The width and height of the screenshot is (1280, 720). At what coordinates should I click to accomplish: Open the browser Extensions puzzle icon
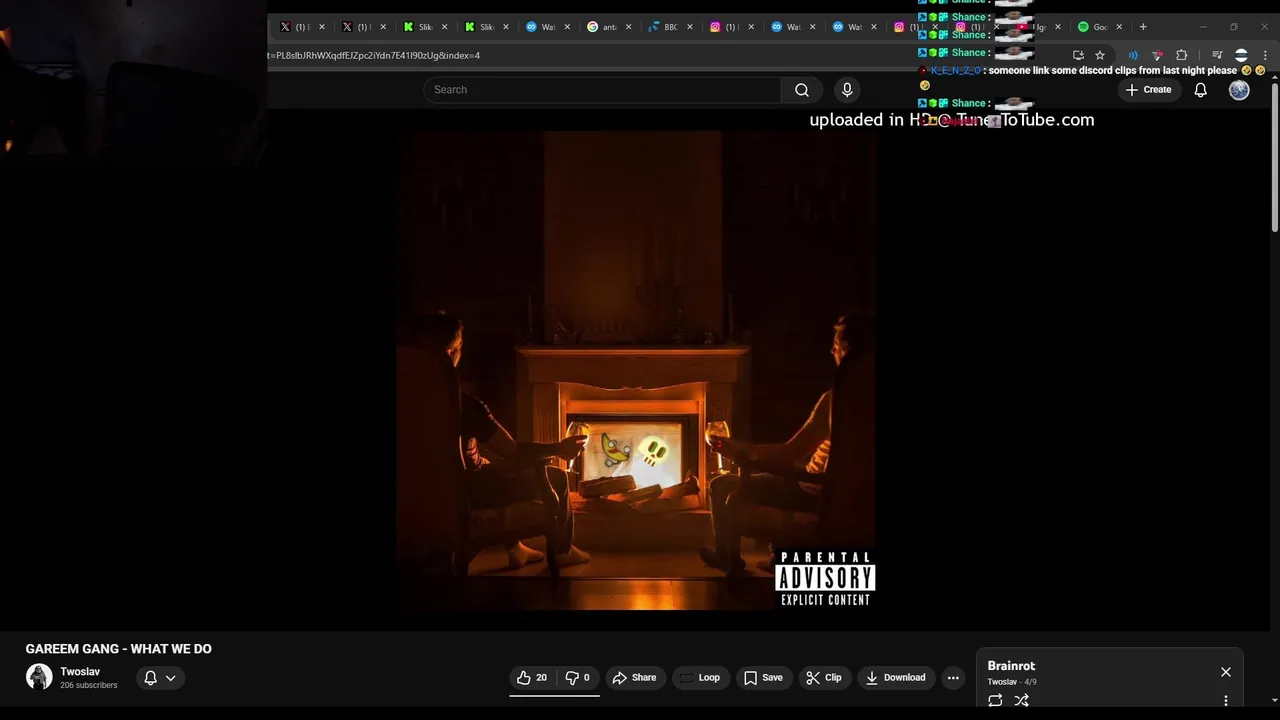pos(1182,56)
